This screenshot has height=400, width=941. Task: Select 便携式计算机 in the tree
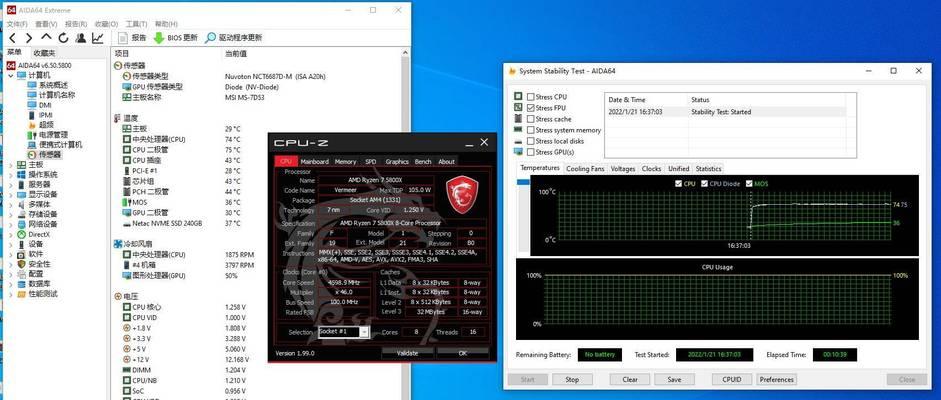click(x=55, y=145)
